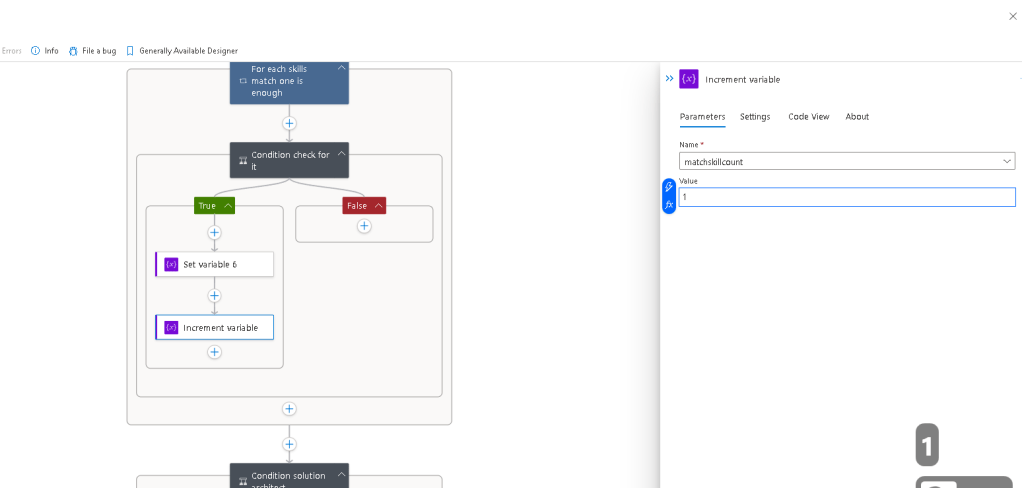Click File a bug in toolbar
This screenshot has height=488, width=1022.
[x=92, y=51]
